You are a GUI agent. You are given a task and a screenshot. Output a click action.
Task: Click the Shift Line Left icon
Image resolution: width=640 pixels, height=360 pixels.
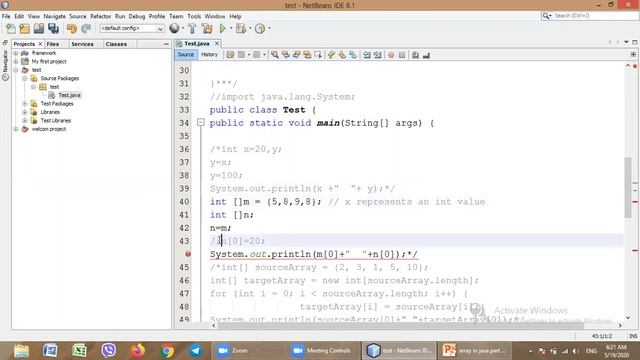[367, 55]
